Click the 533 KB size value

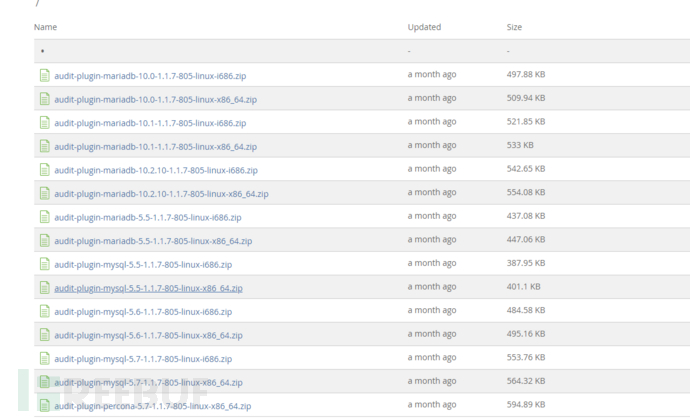point(520,145)
